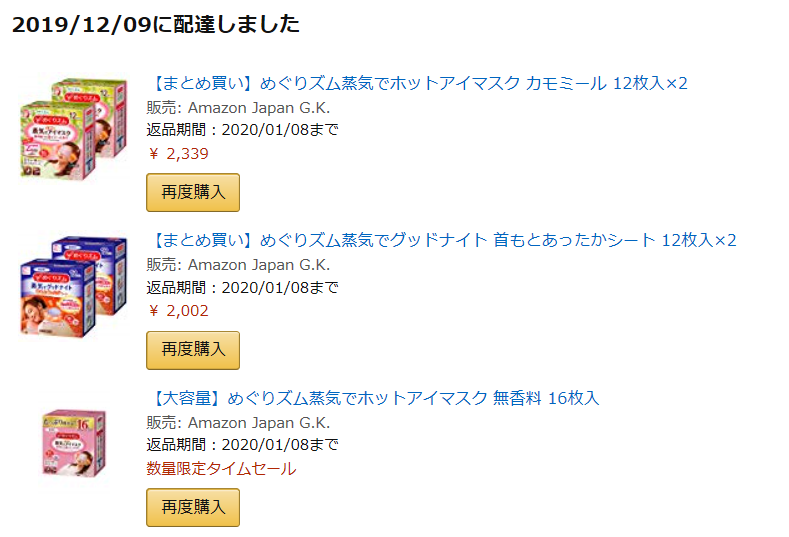Viewport: 789px width, 537px height.
Task: Open the グッドナイト 首もとあったかシート title link
Action: (x=441, y=240)
